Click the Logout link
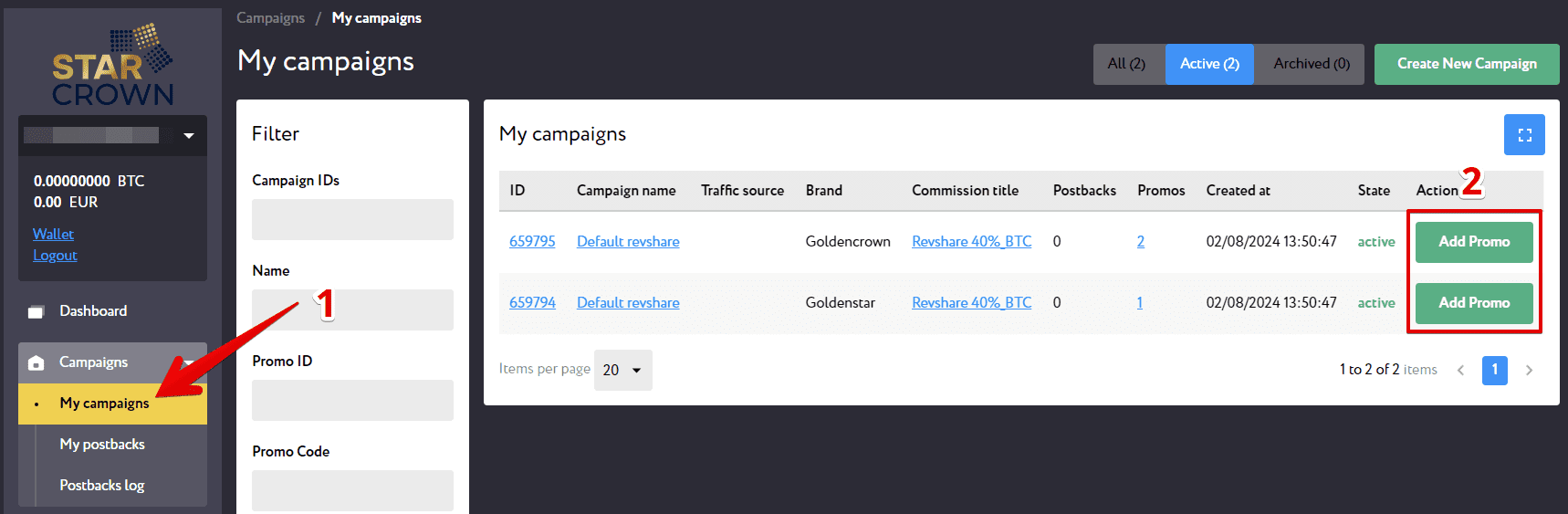1568x514 pixels. click(55, 256)
